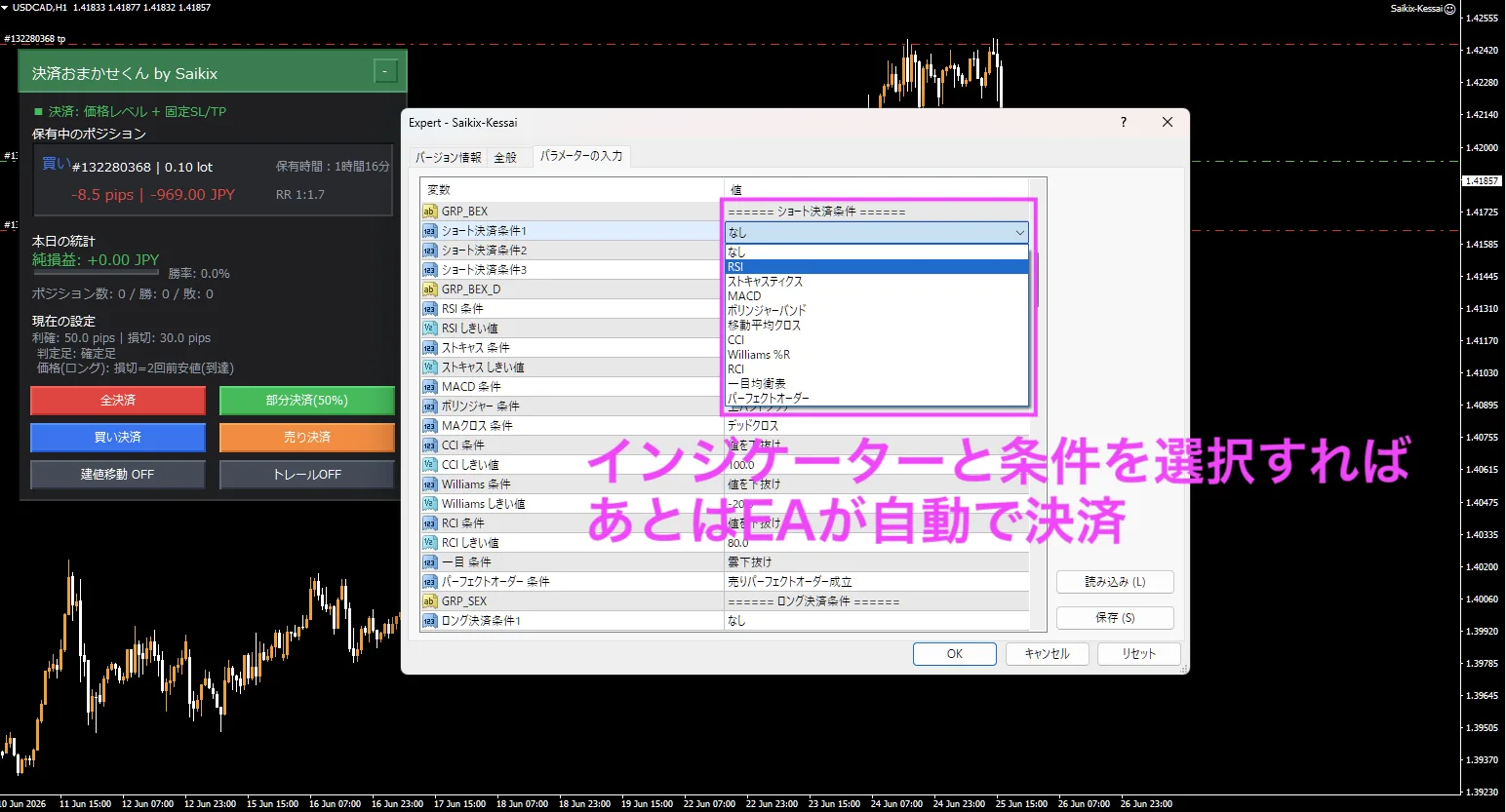Image resolution: width=1506 pixels, height=812 pixels.
Task: Click the 変数 column header
Action: tap(573, 190)
